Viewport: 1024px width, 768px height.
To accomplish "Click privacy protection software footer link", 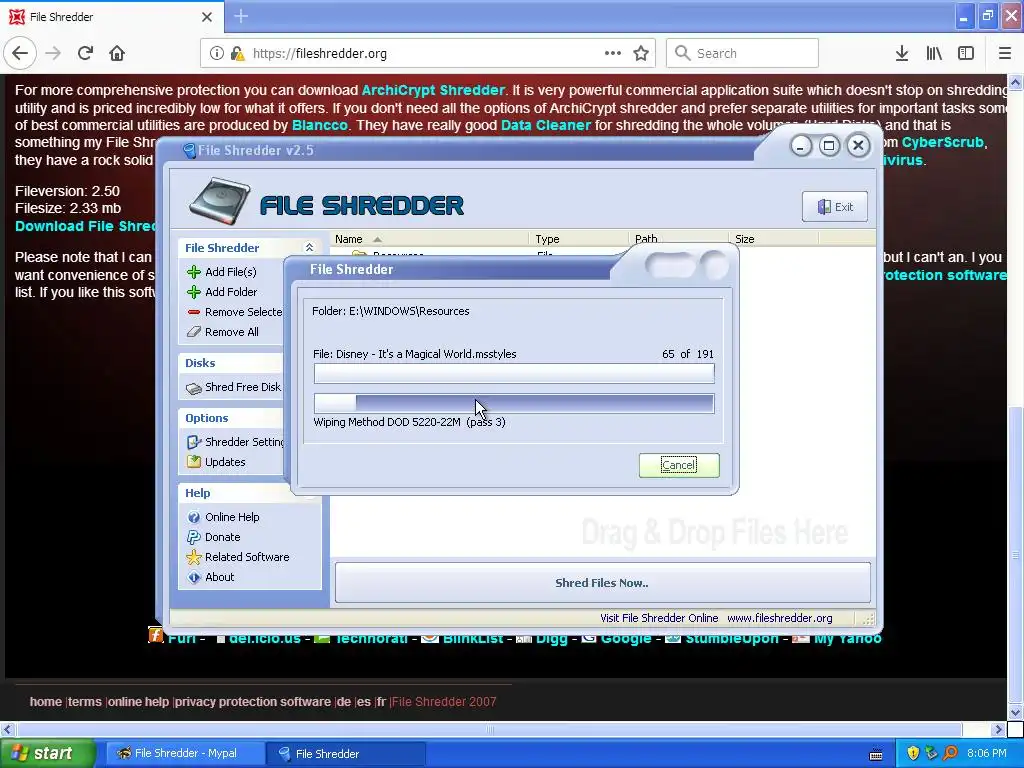I will 253,701.
